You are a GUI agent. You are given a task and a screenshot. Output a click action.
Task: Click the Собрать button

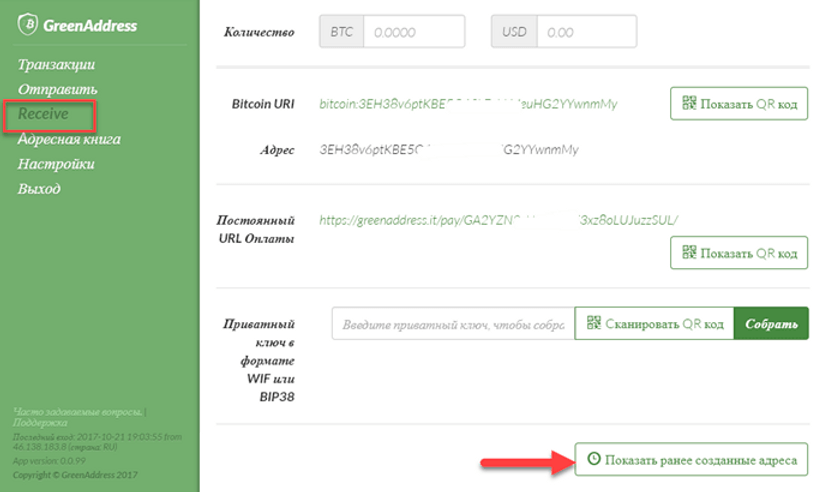point(771,324)
